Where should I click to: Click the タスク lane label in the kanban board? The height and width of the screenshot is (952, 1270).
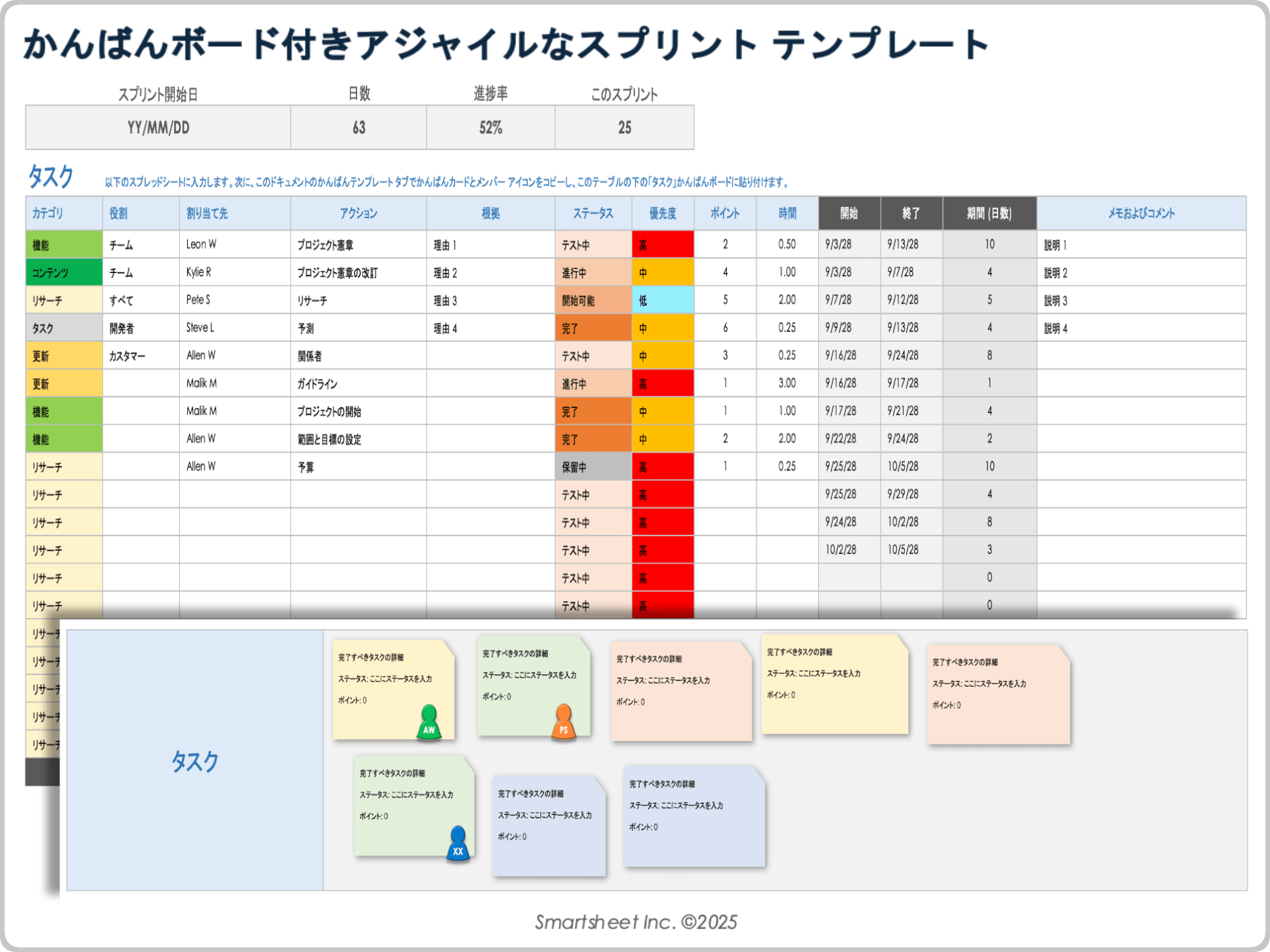(194, 761)
